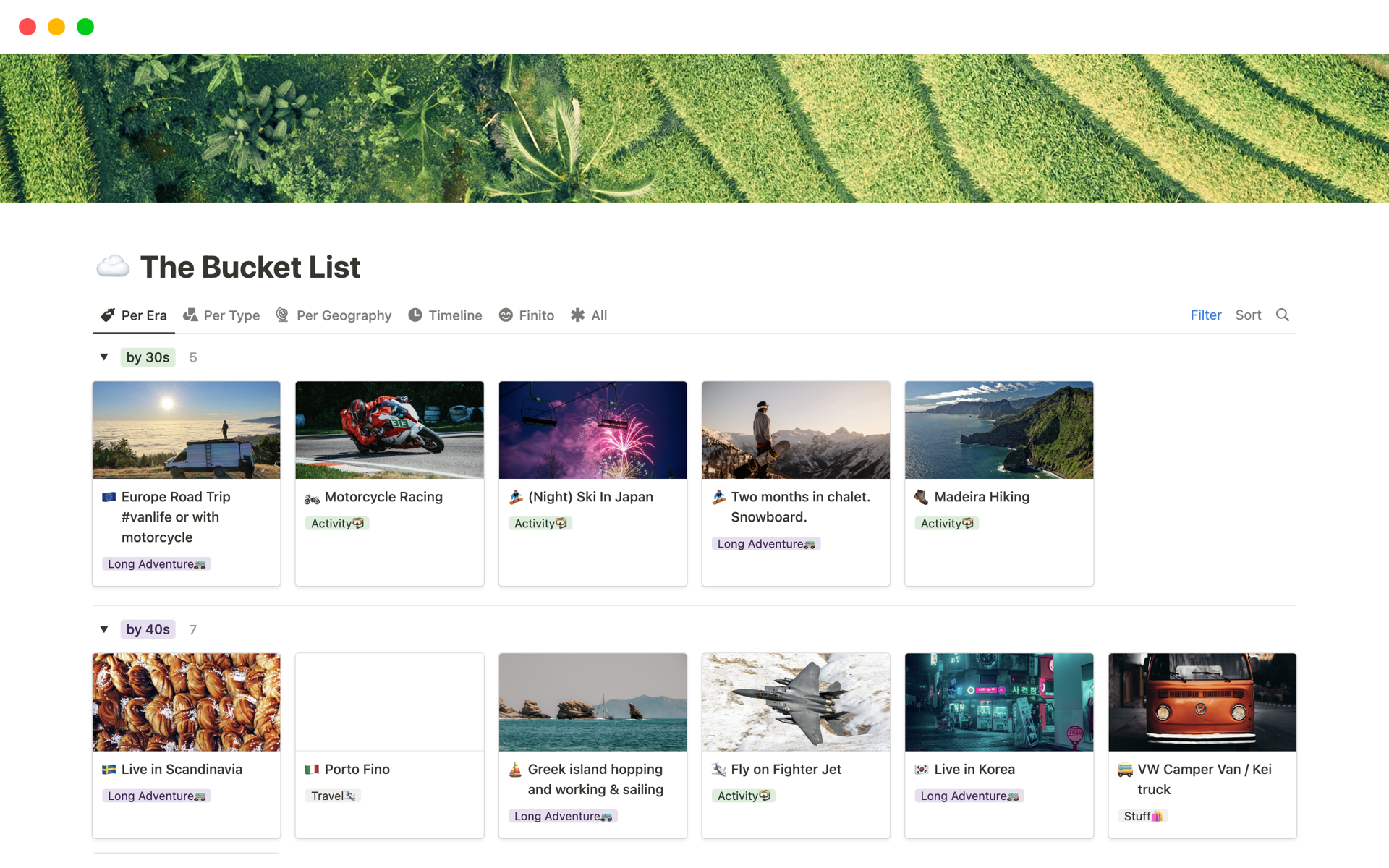Click the EU flag icon on Europe Road Trip
The height and width of the screenshot is (868, 1389).
pyautogui.click(x=109, y=497)
